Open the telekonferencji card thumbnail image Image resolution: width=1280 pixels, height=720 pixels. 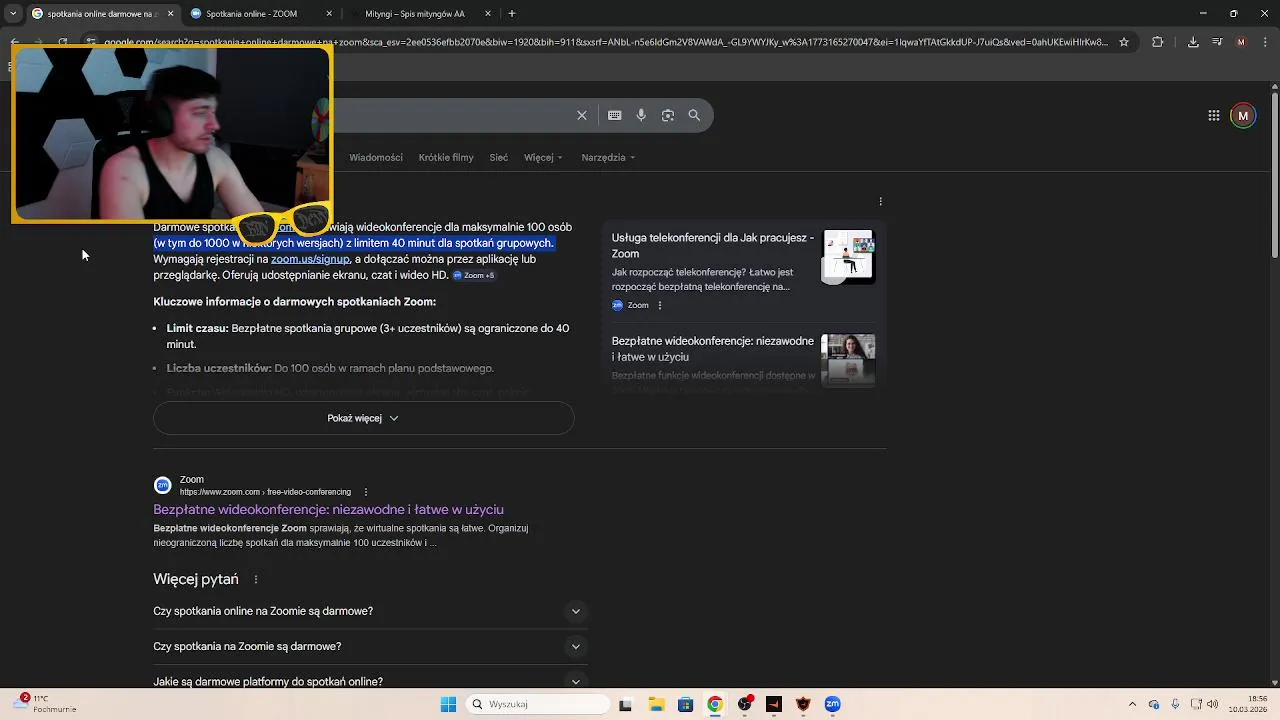tap(848, 257)
